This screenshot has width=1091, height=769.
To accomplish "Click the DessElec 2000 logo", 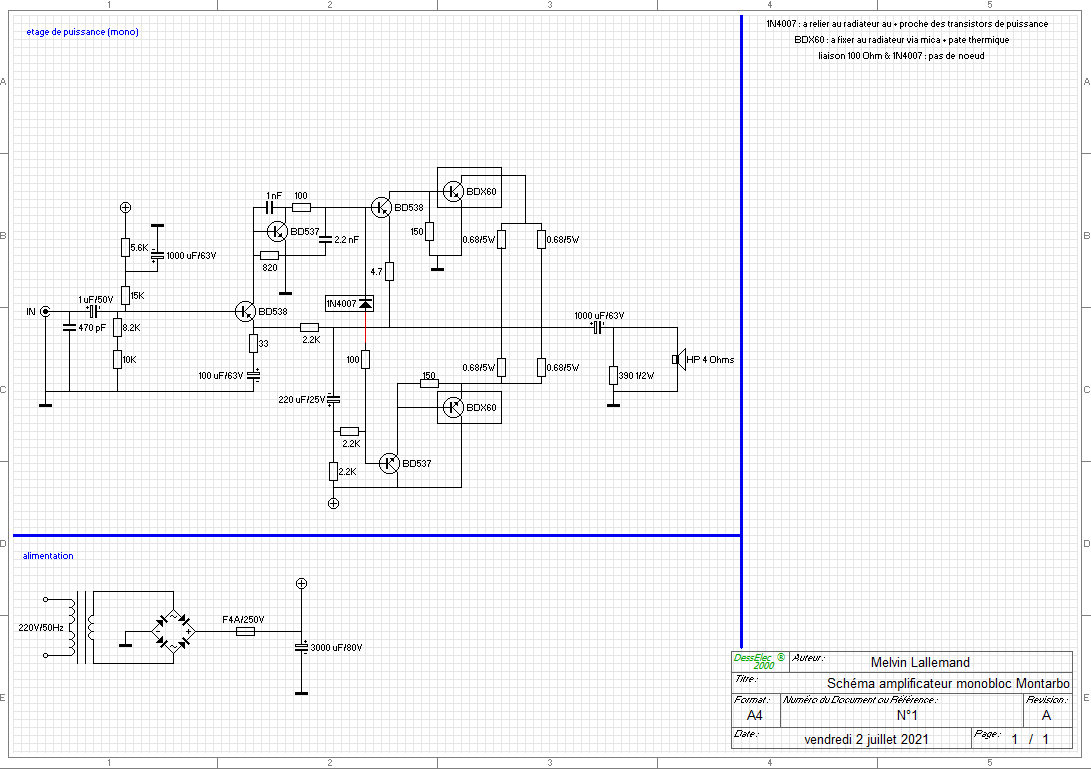I will (x=759, y=661).
